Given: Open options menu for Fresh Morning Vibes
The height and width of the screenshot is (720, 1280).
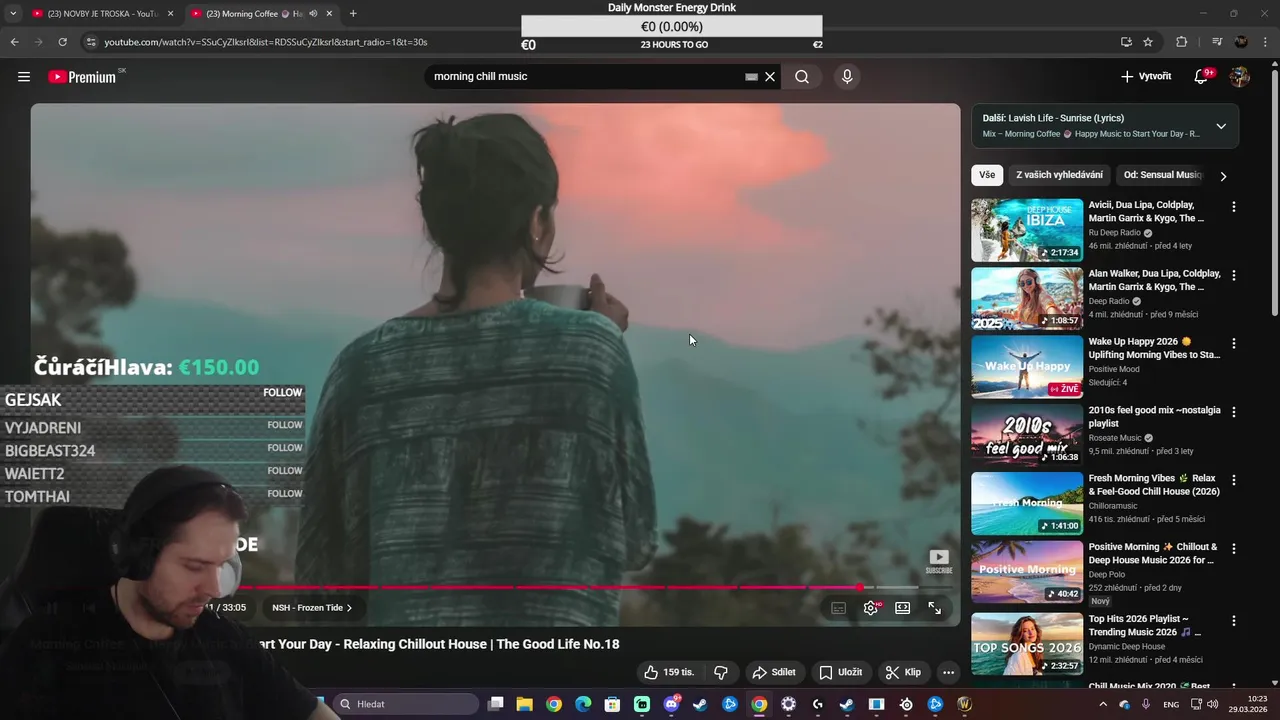Looking at the screenshot, I should [x=1233, y=480].
